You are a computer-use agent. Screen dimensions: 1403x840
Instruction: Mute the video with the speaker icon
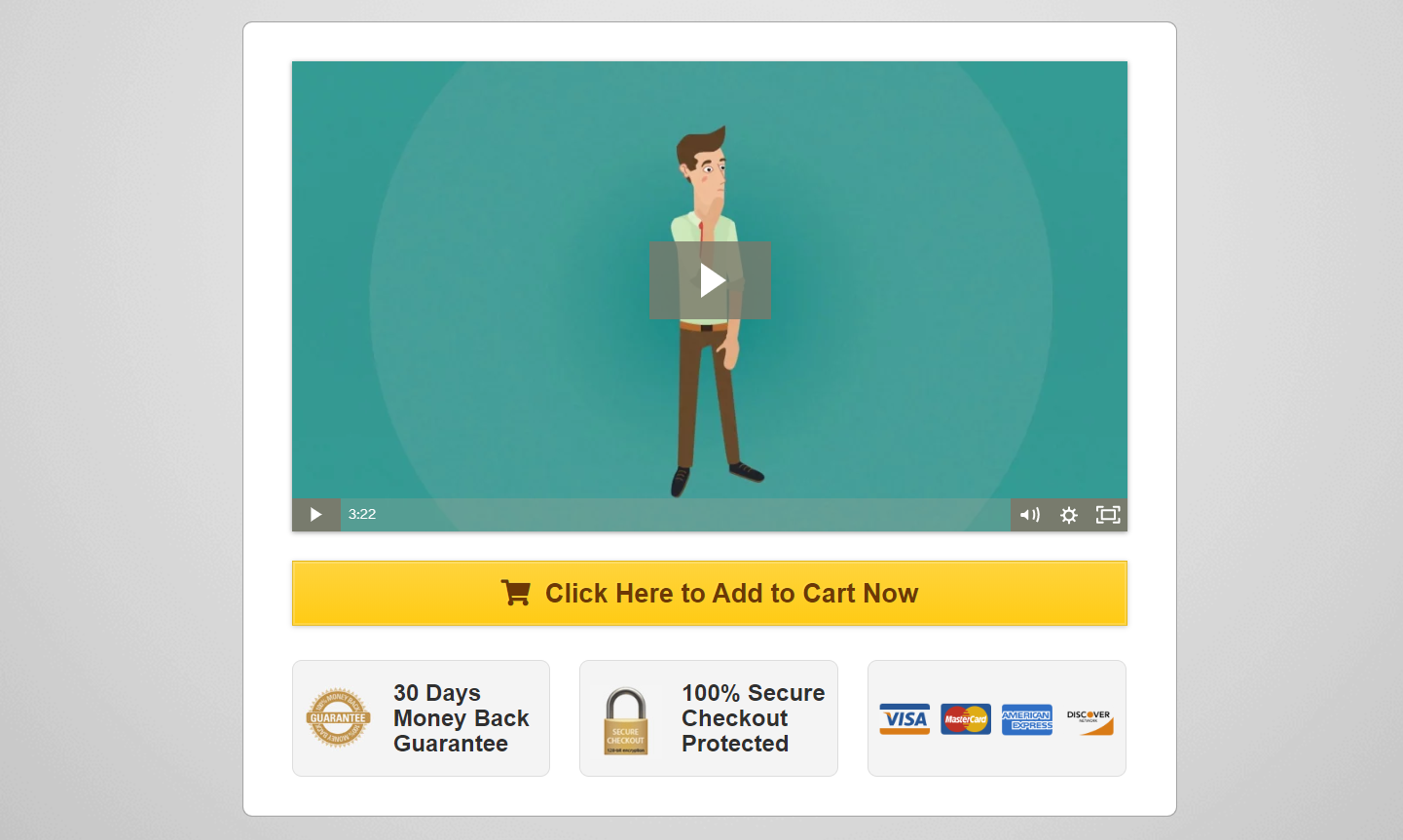click(x=1029, y=515)
